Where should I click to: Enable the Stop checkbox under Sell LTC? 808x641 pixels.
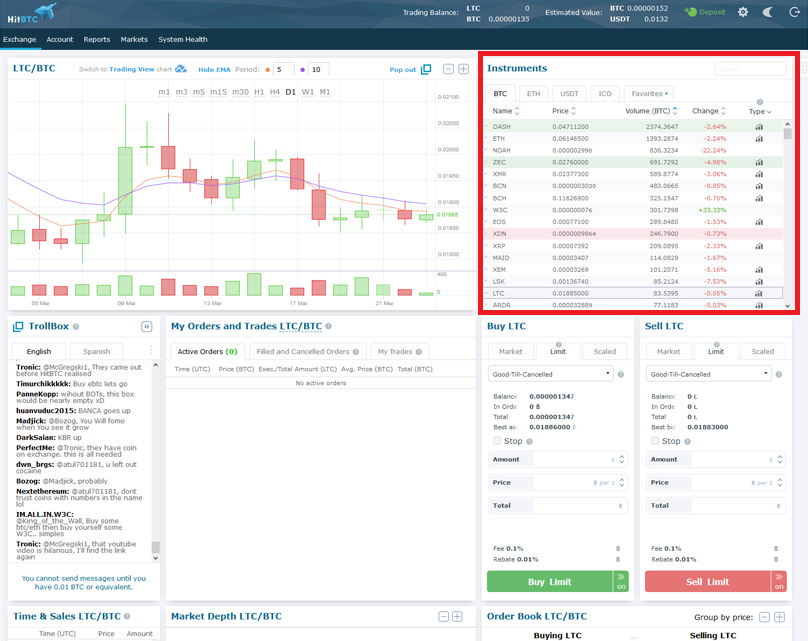click(654, 441)
